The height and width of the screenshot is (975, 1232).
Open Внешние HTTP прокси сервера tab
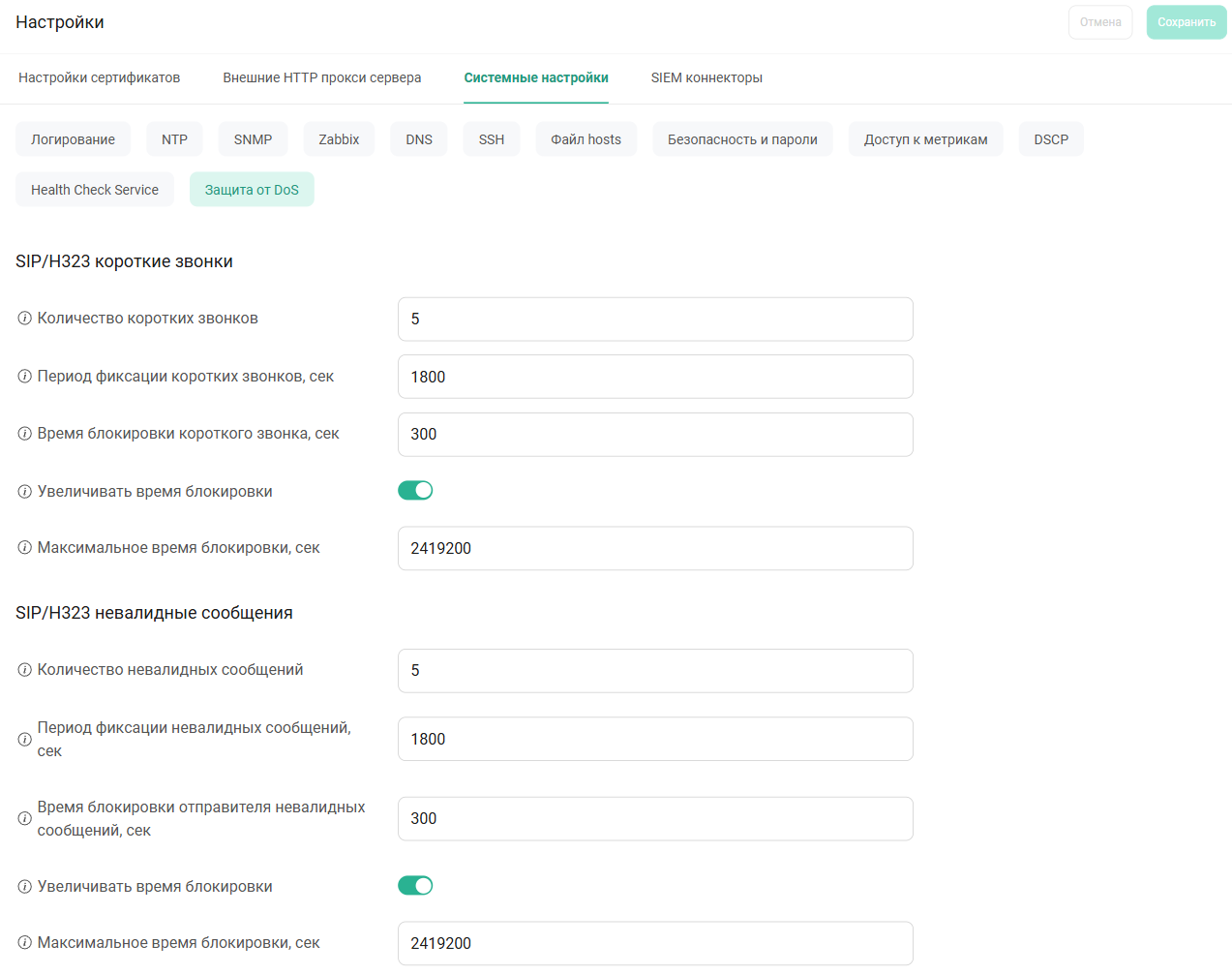click(321, 77)
